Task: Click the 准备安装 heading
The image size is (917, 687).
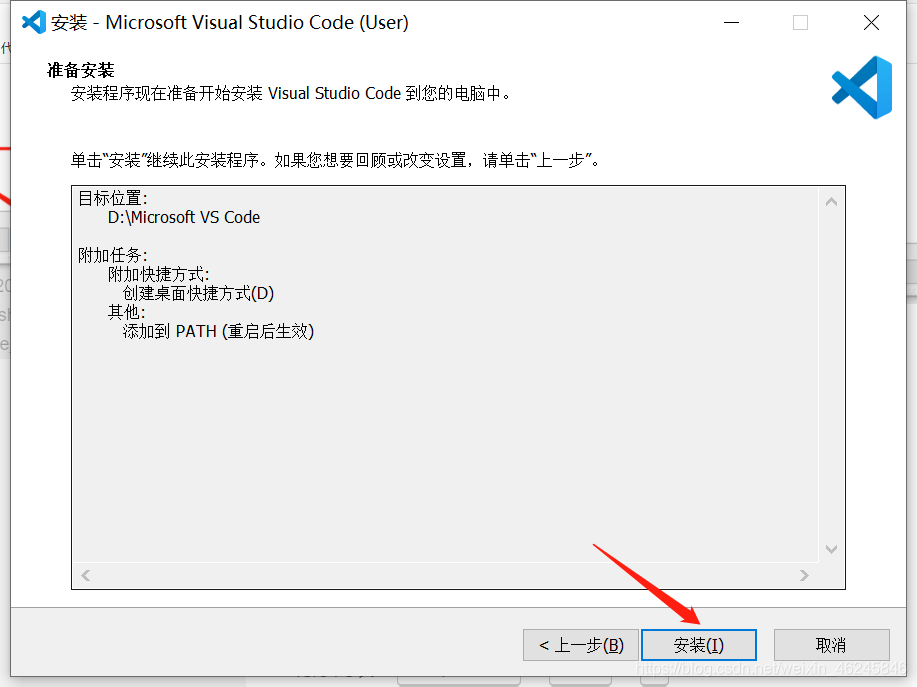Action: [81, 70]
